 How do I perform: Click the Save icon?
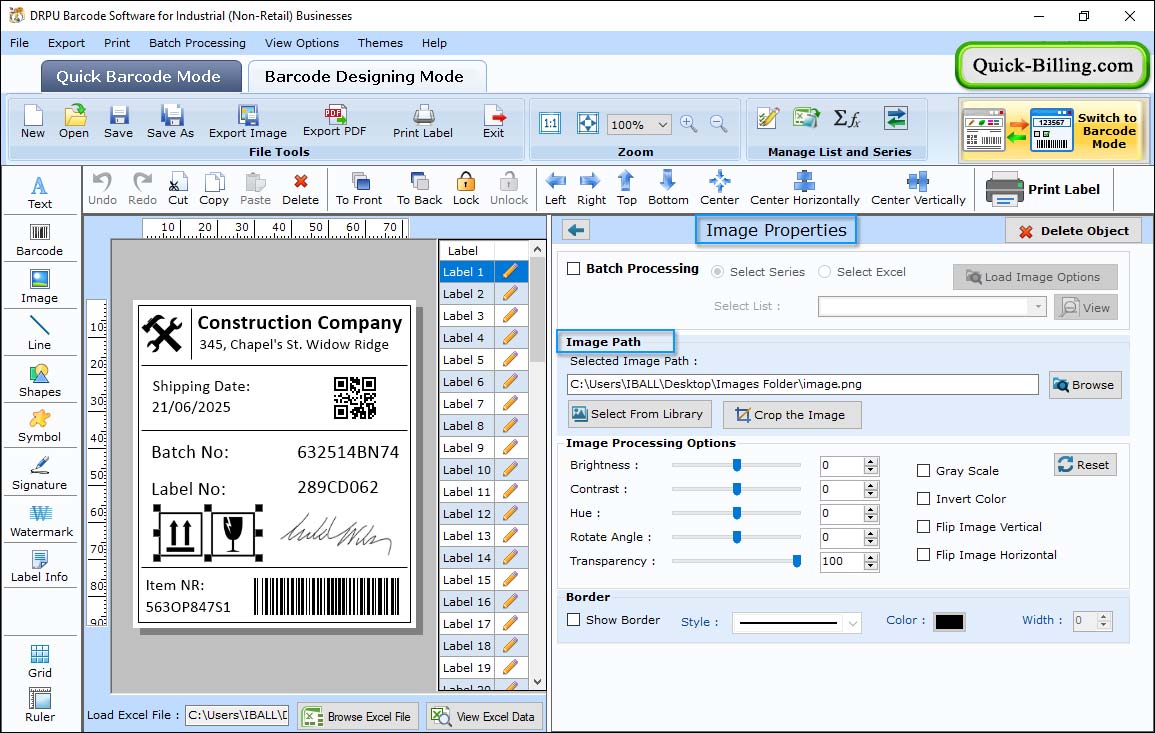pyautogui.click(x=119, y=122)
